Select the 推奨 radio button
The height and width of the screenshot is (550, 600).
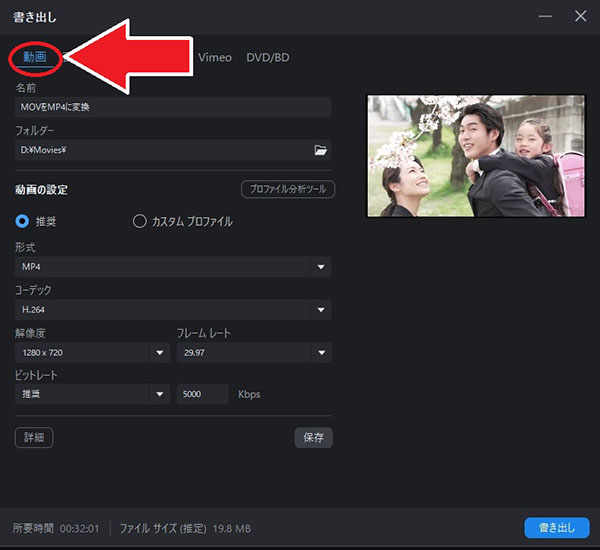22,221
